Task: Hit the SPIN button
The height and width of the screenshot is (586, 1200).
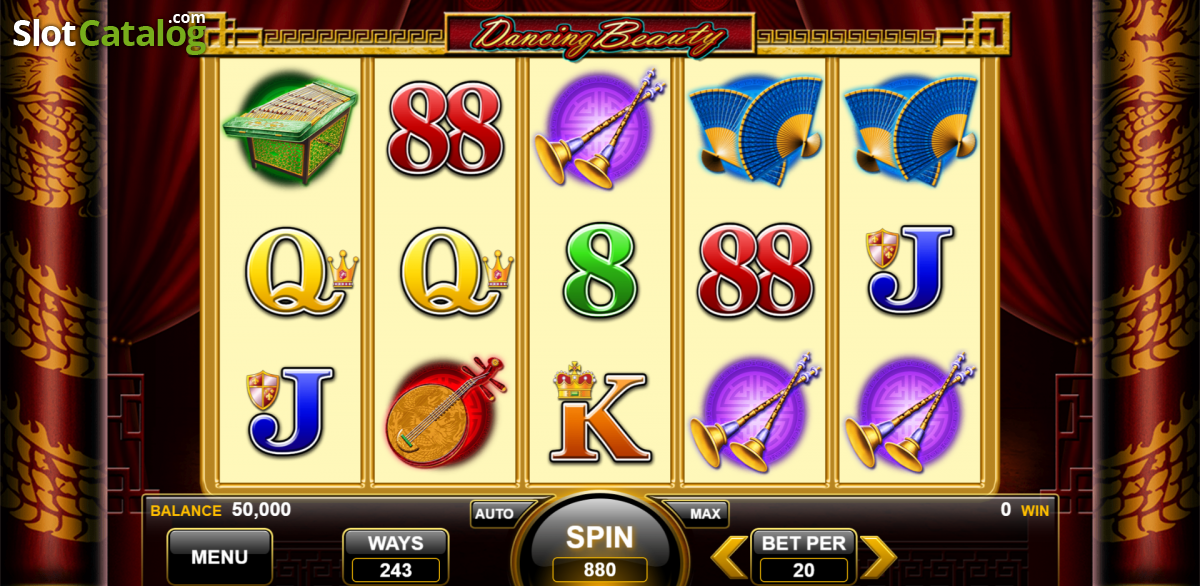Action: pos(600,550)
